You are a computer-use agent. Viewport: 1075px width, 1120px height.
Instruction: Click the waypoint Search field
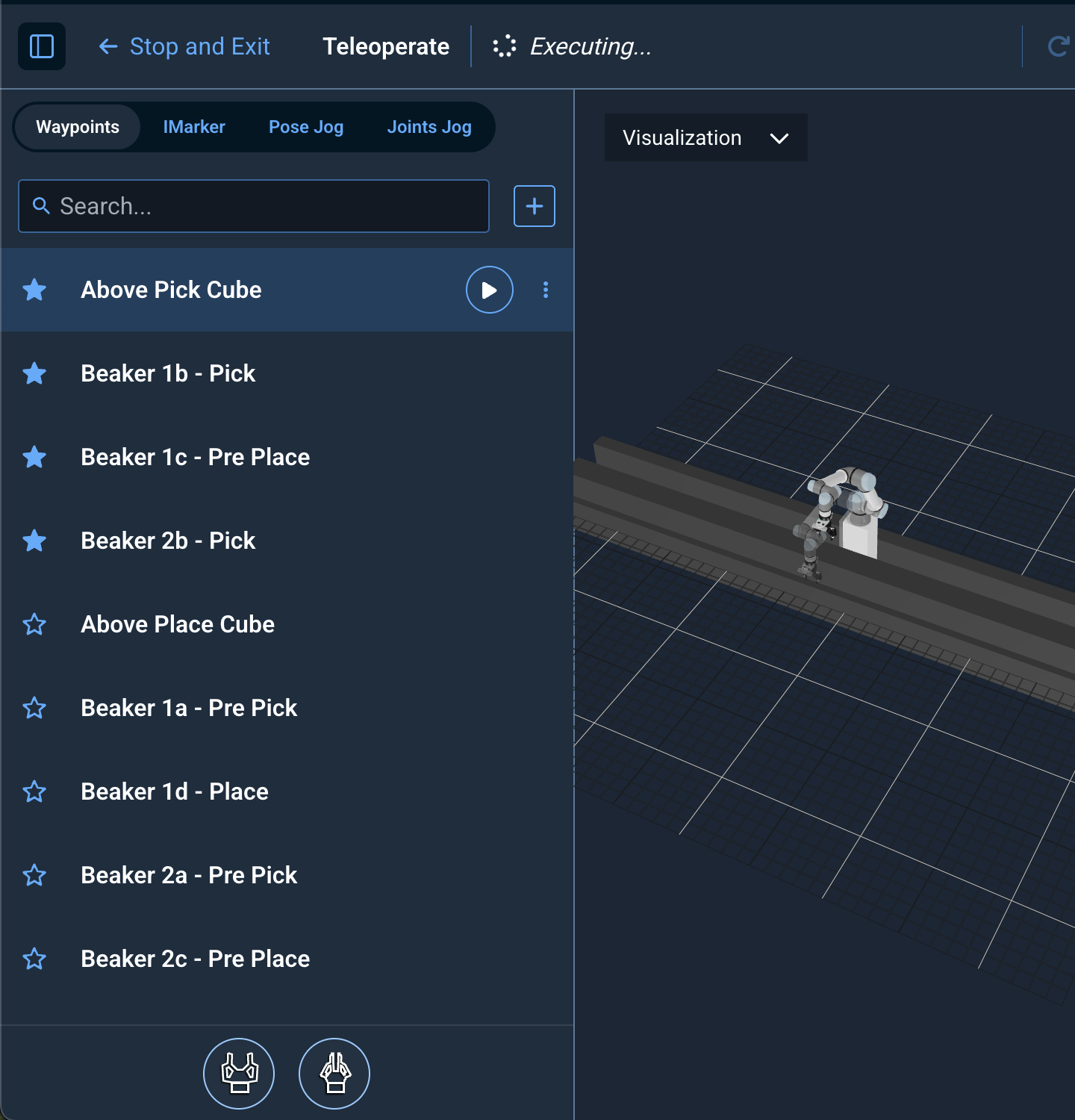pyautogui.click(x=254, y=206)
